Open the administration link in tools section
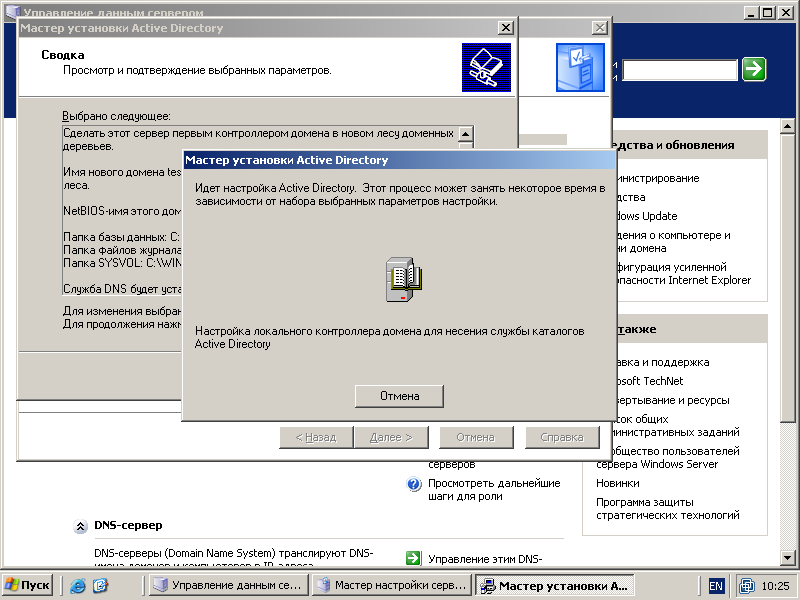The width and height of the screenshot is (800, 600). [x=657, y=178]
